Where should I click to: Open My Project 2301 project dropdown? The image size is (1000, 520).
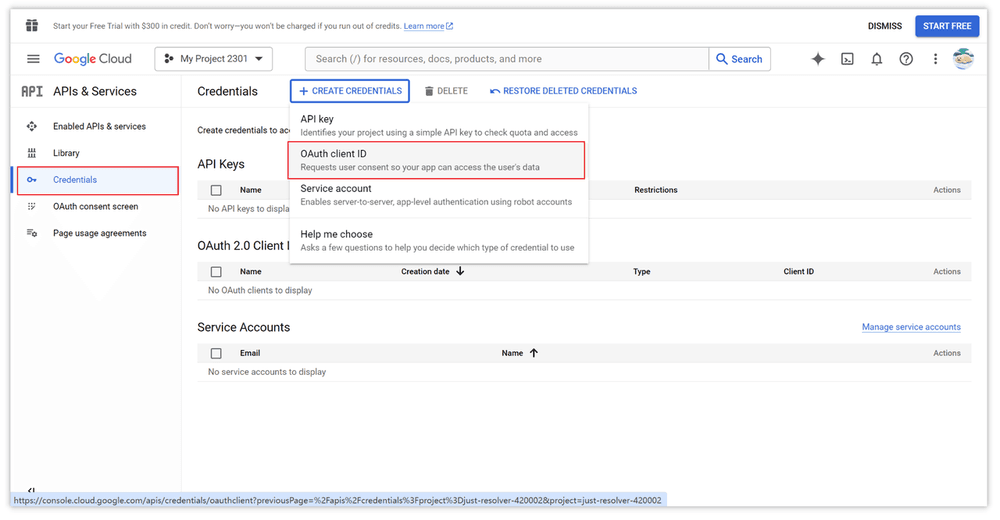pyautogui.click(x=214, y=59)
